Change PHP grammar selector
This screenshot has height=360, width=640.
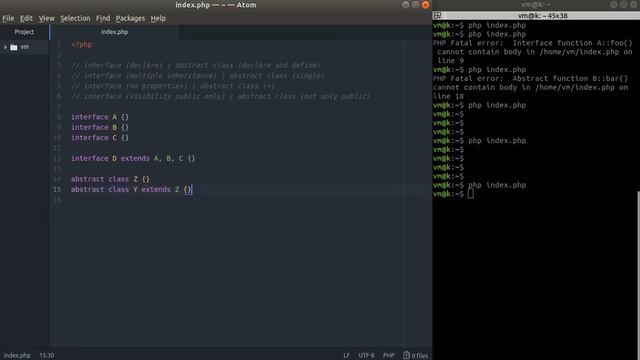(389, 356)
